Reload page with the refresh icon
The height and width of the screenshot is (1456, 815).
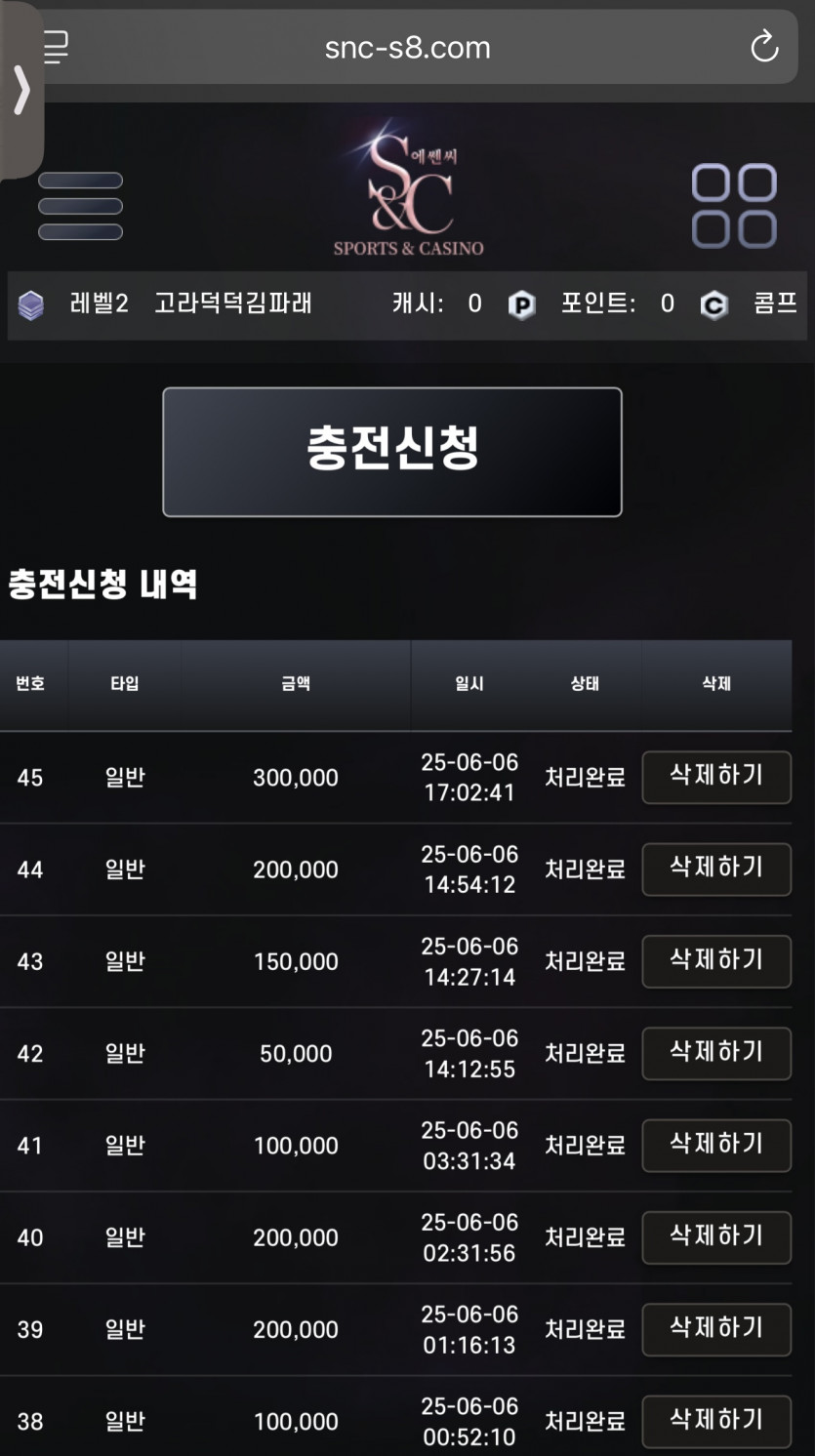[764, 47]
